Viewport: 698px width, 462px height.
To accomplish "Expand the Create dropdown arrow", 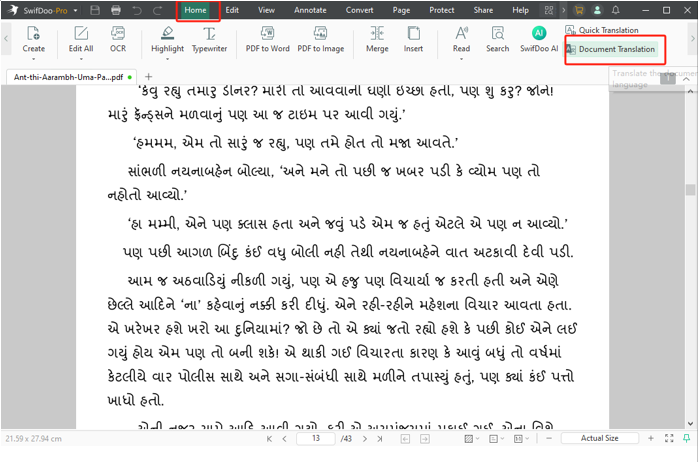I will (x=33, y=59).
